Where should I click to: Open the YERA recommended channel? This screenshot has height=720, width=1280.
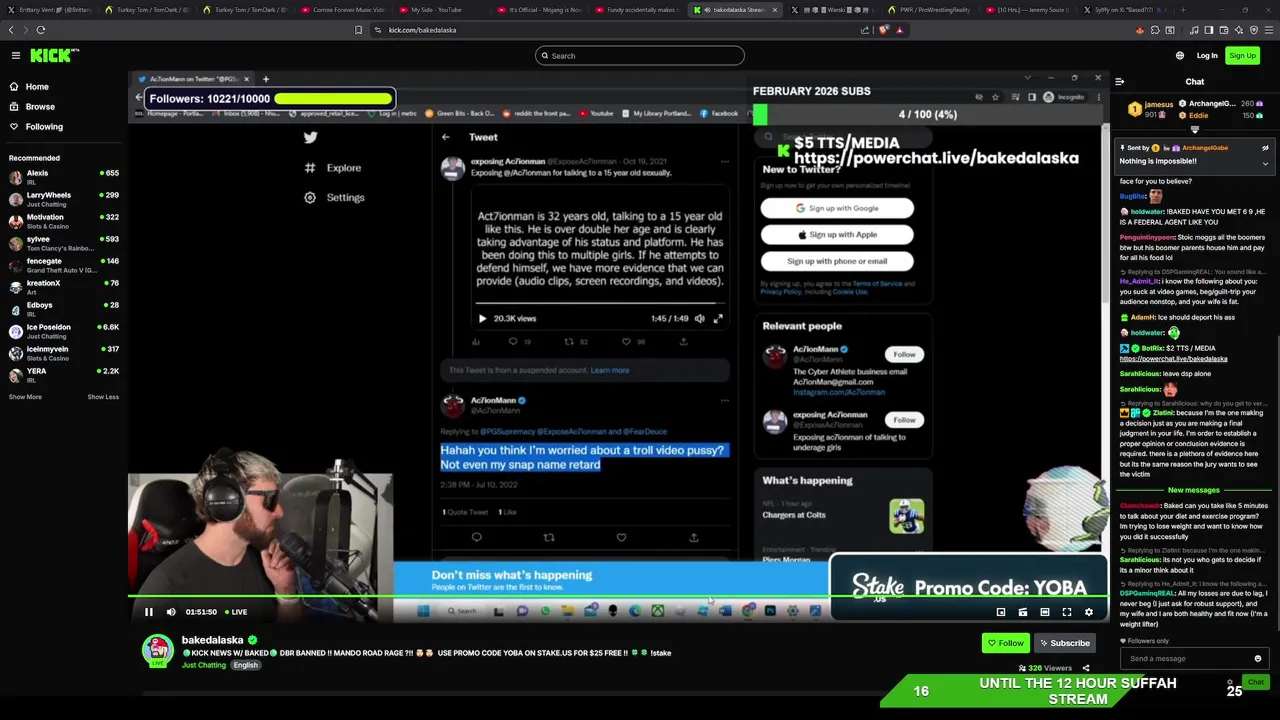click(x=63, y=375)
